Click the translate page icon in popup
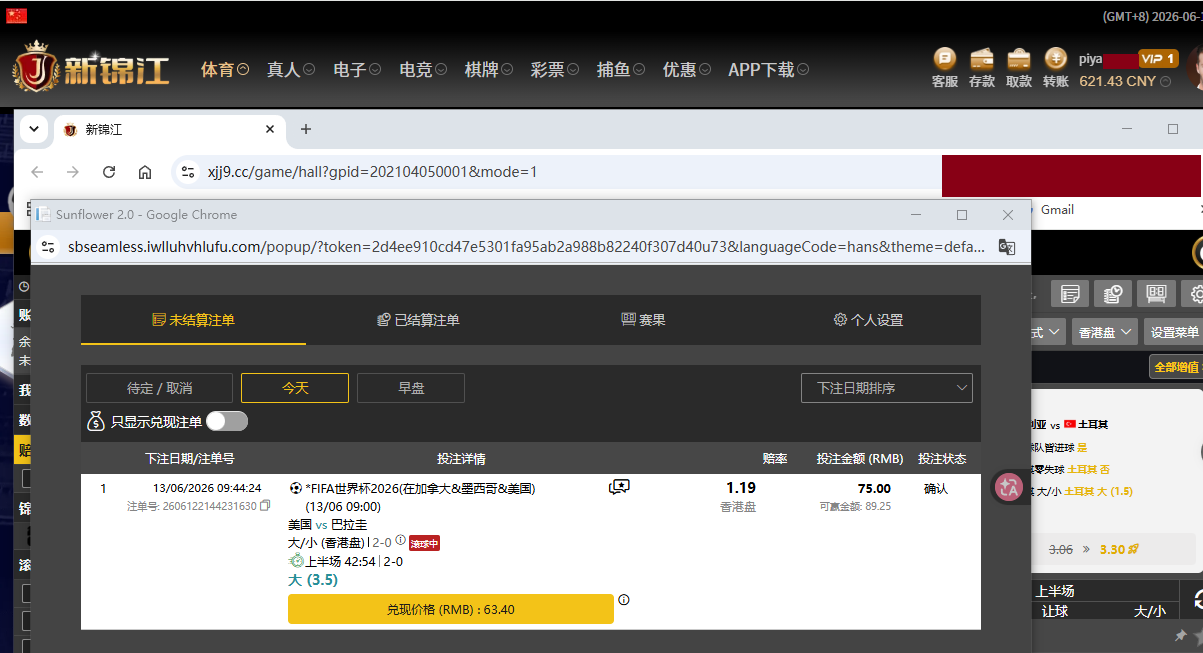The height and width of the screenshot is (653, 1203). pyautogui.click(x=1007, y=247)
